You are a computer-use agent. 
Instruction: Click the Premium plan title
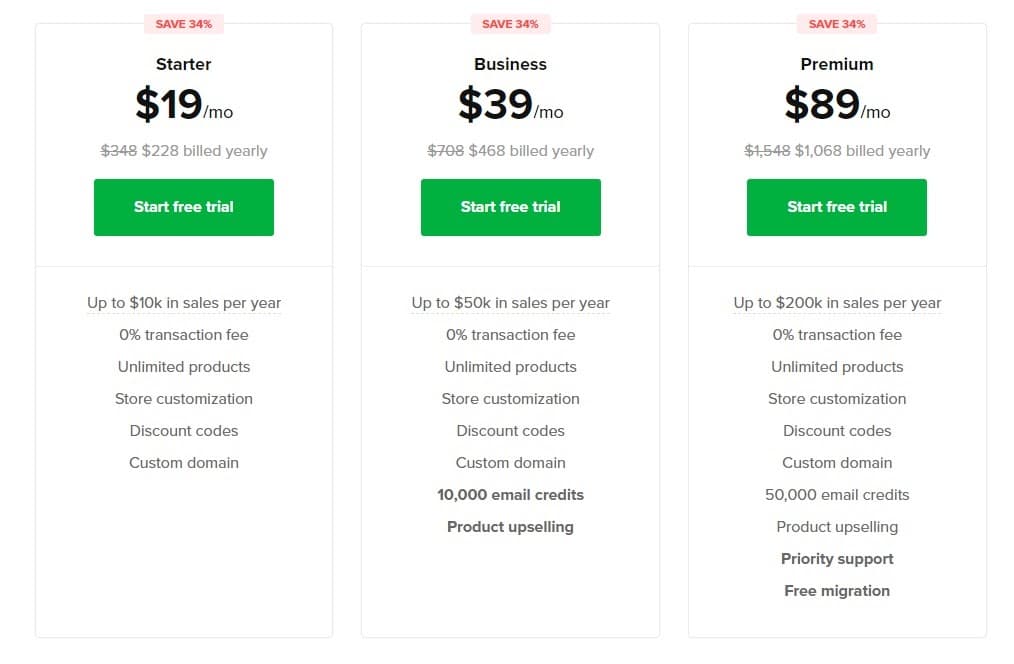(x=837, y=64)
